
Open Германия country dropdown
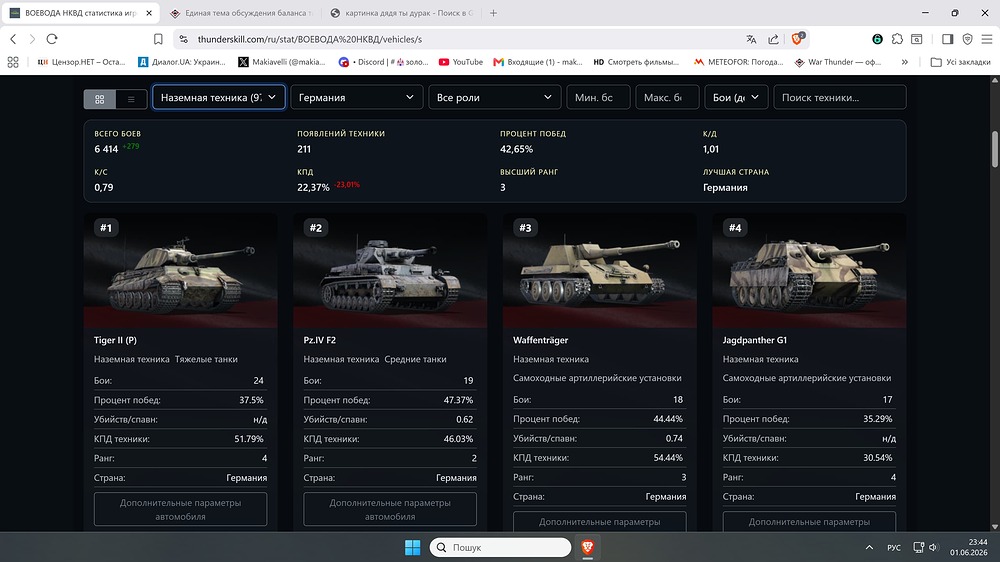357,98
